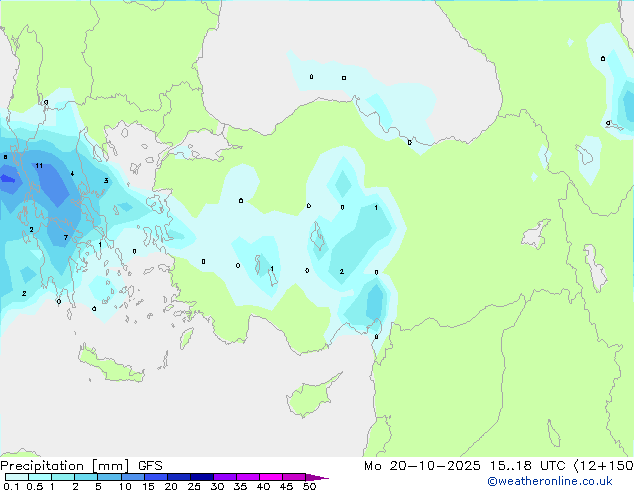This screenshot has height=490, width=634.
Task: Click the '11' precipitation value on the map
Action: (x=39, y=165)
